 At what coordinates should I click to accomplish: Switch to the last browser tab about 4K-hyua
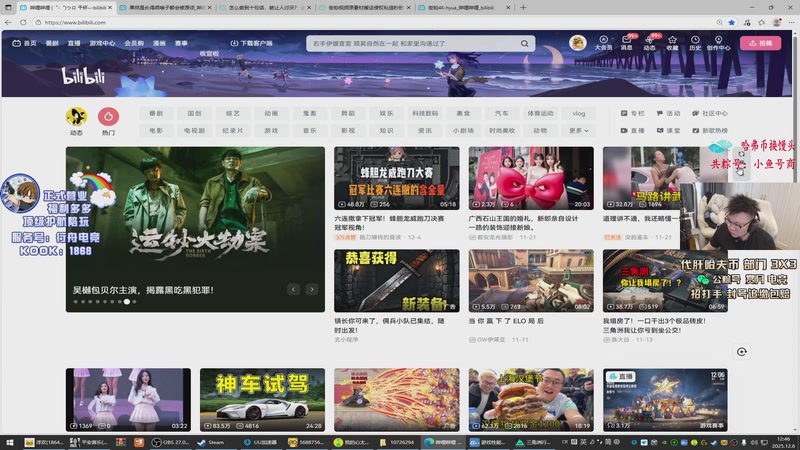tap(464, 8)
